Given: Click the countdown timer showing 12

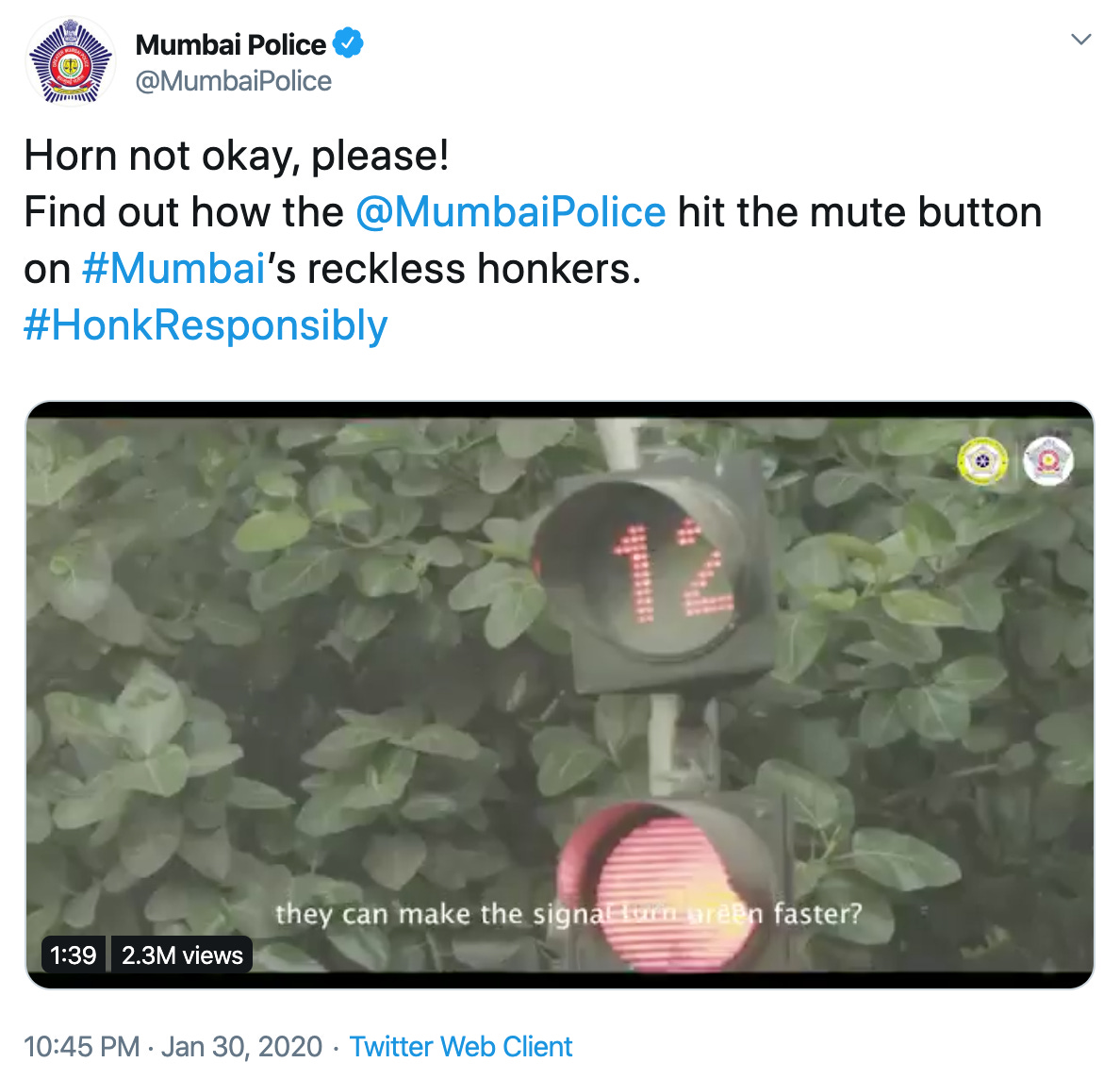Looking at the screenshot, I should (672, 572).
